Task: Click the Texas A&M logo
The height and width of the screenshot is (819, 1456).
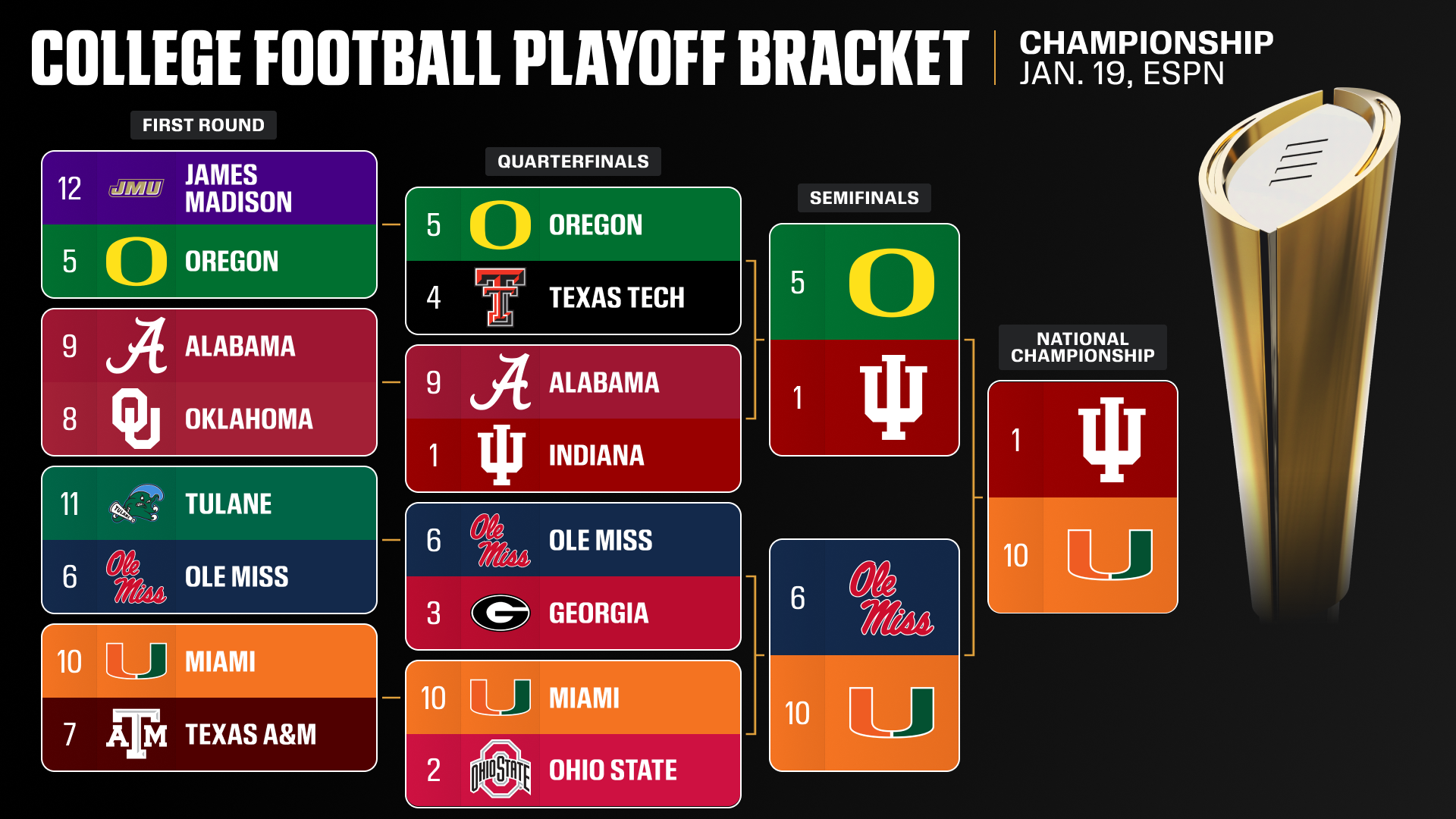Action: [x=136, y=734]
